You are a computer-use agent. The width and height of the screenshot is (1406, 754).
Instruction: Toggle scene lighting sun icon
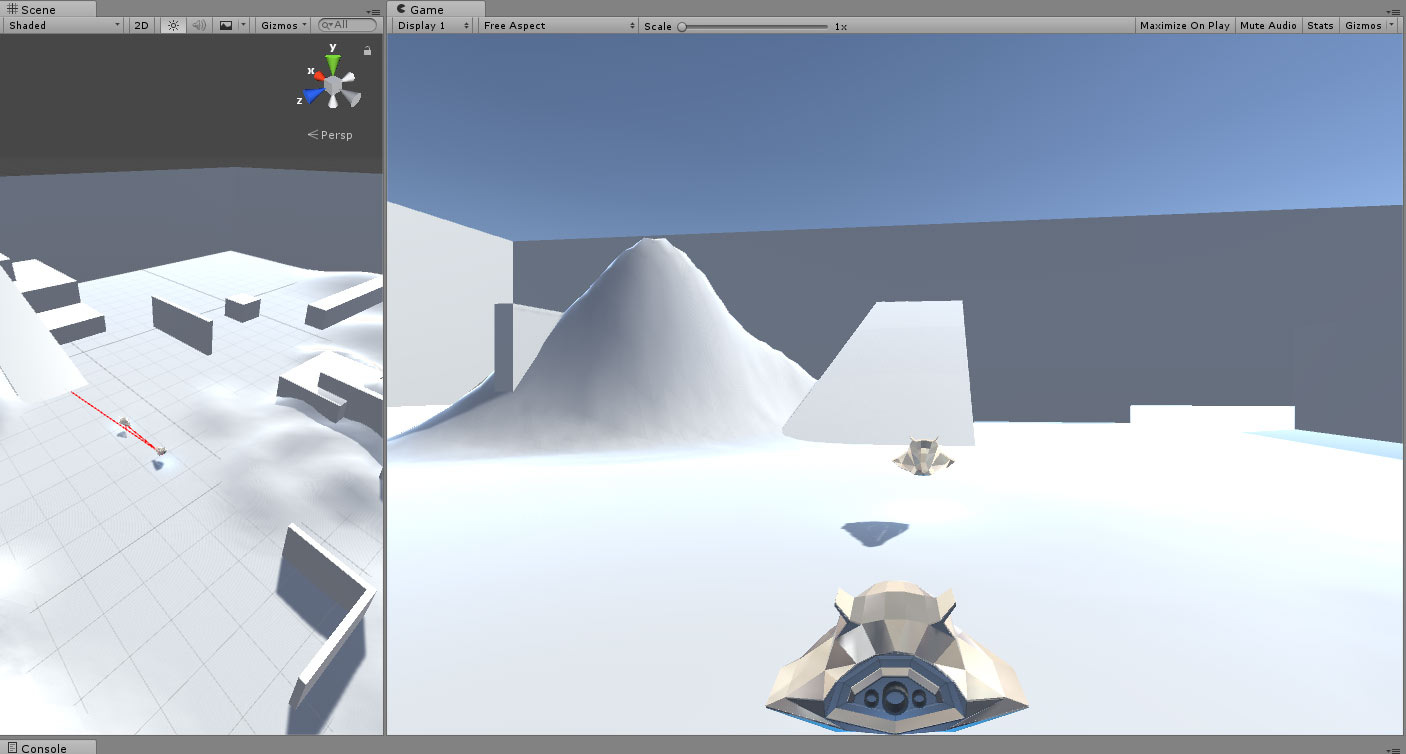[173, 25]
